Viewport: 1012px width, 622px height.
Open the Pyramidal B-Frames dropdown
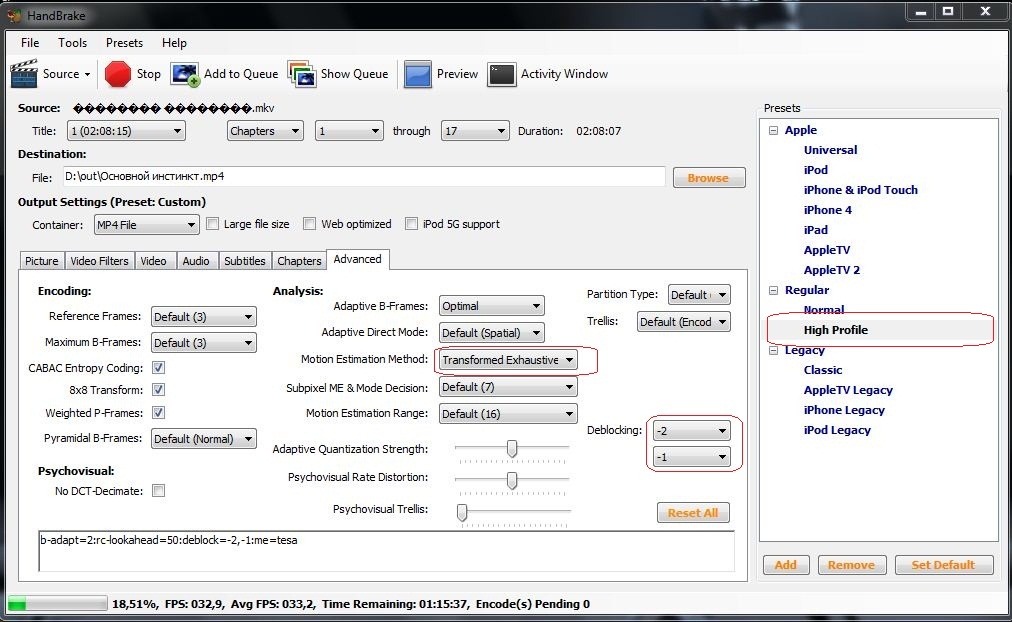click(203, 439)
